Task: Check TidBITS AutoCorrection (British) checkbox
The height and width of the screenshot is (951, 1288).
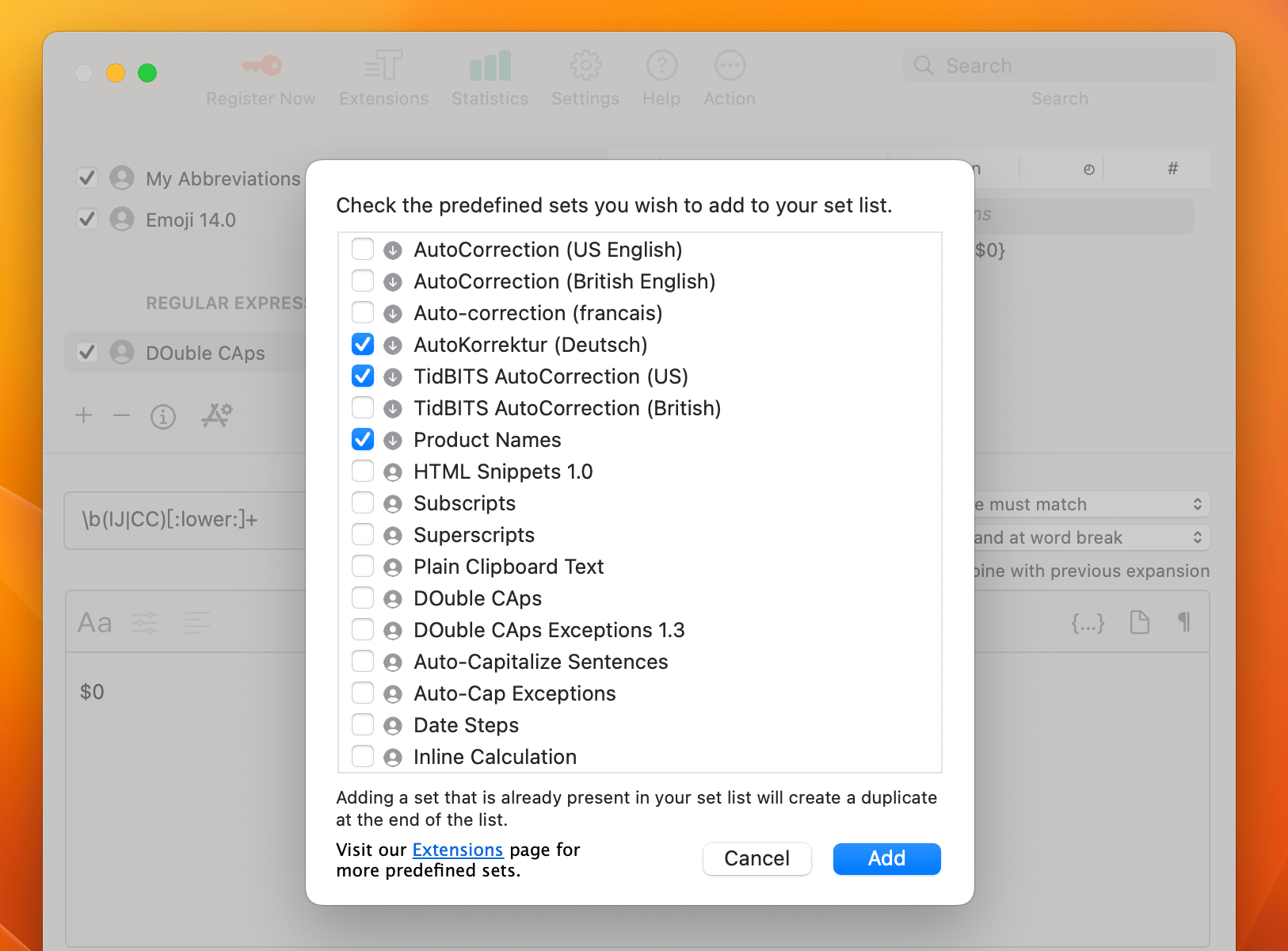Action: tap(363, 407)
